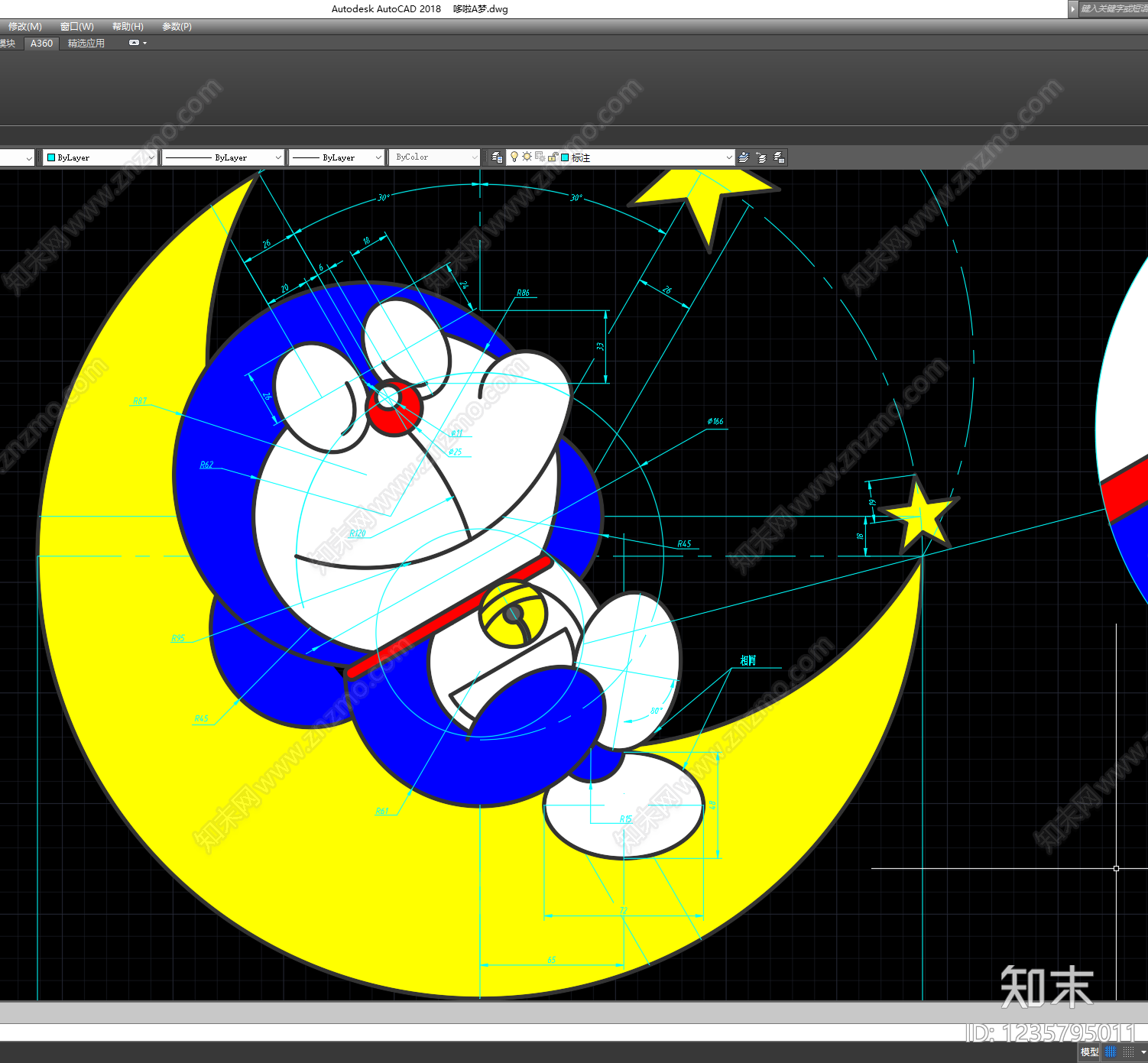The height and width of the screenshot is (1063, 1148).
Task: Open the ribbon display options dropdown arrow
Action: click(144, 44)
